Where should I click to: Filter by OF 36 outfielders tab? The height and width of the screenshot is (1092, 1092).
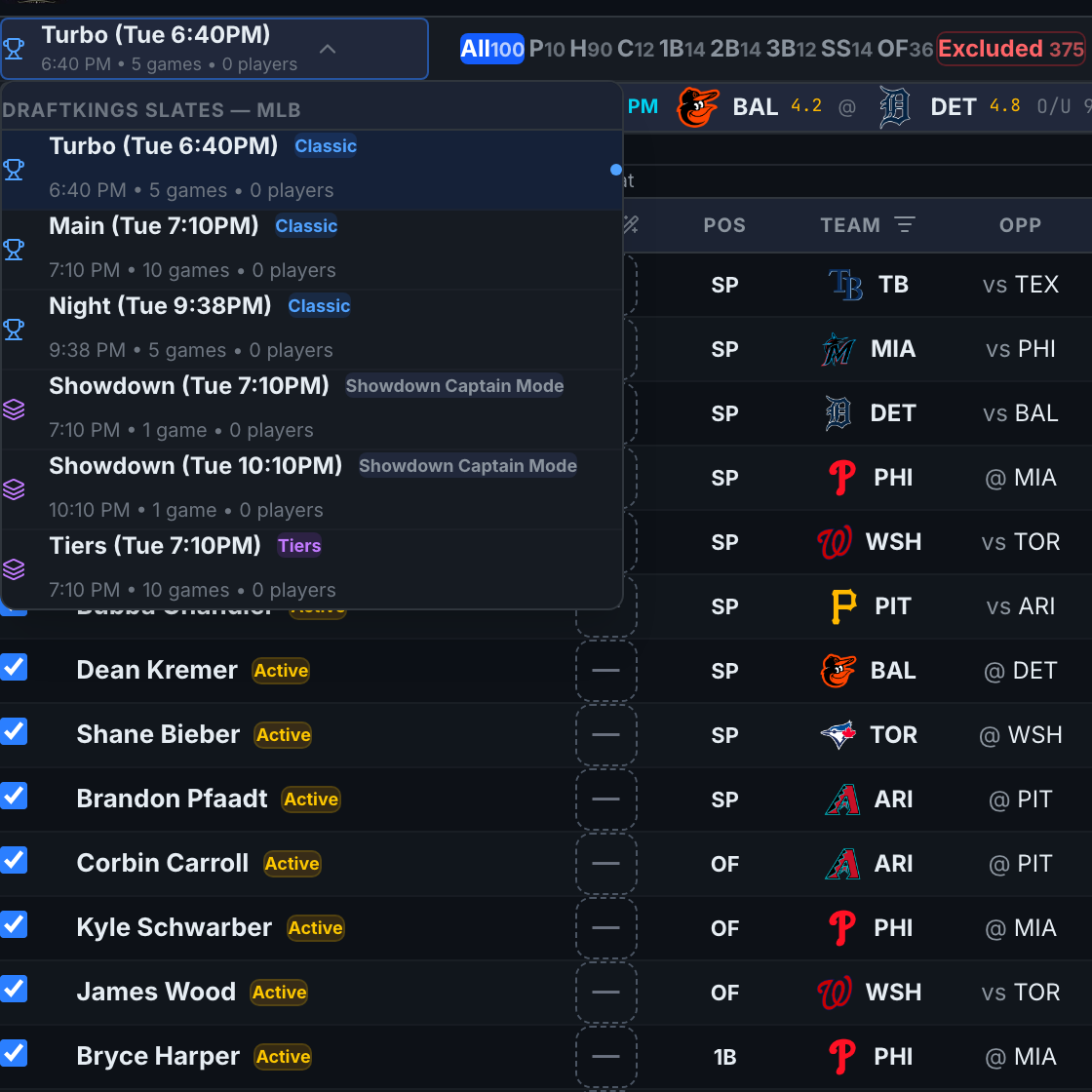click(905, 49)
